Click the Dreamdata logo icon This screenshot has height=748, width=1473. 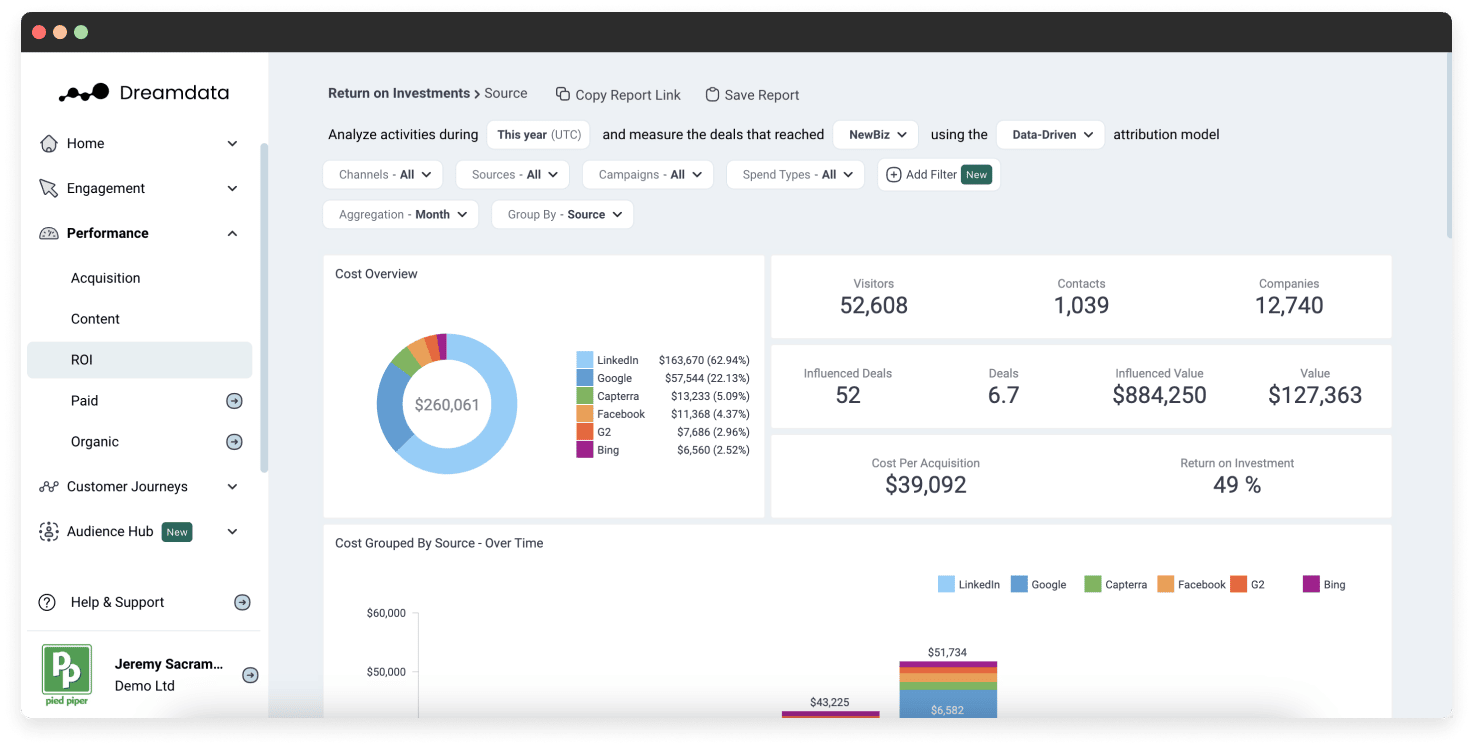point(84,93)
